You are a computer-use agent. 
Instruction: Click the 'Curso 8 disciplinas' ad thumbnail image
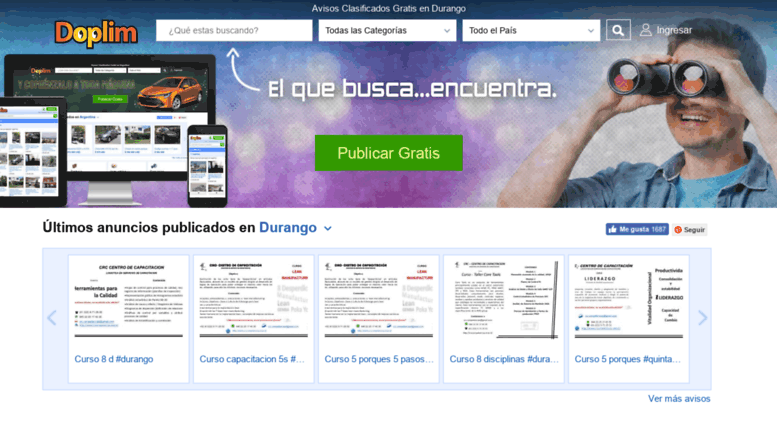click(x=504, y=299)
